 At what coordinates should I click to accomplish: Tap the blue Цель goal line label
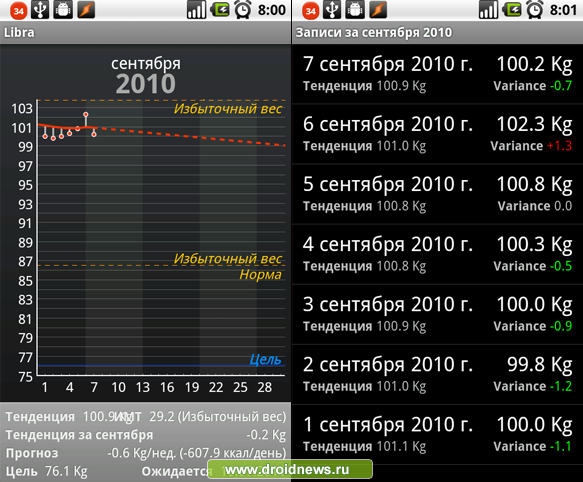click(x=265, y=359)
